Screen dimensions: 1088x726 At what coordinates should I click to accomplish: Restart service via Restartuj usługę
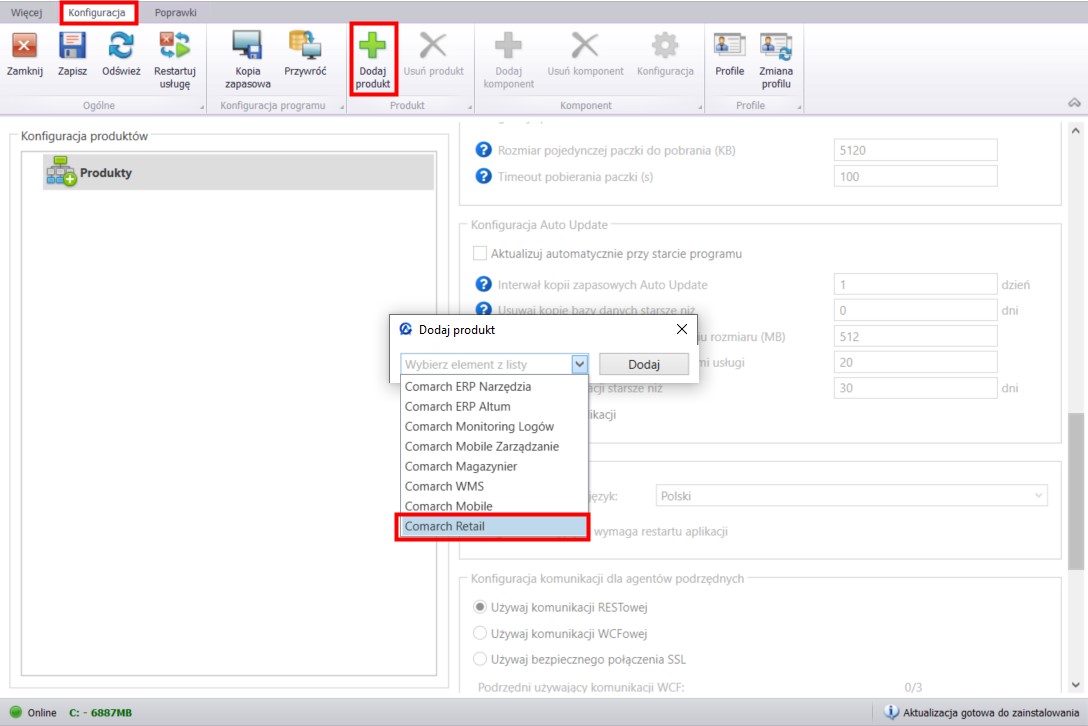[175, 47]
